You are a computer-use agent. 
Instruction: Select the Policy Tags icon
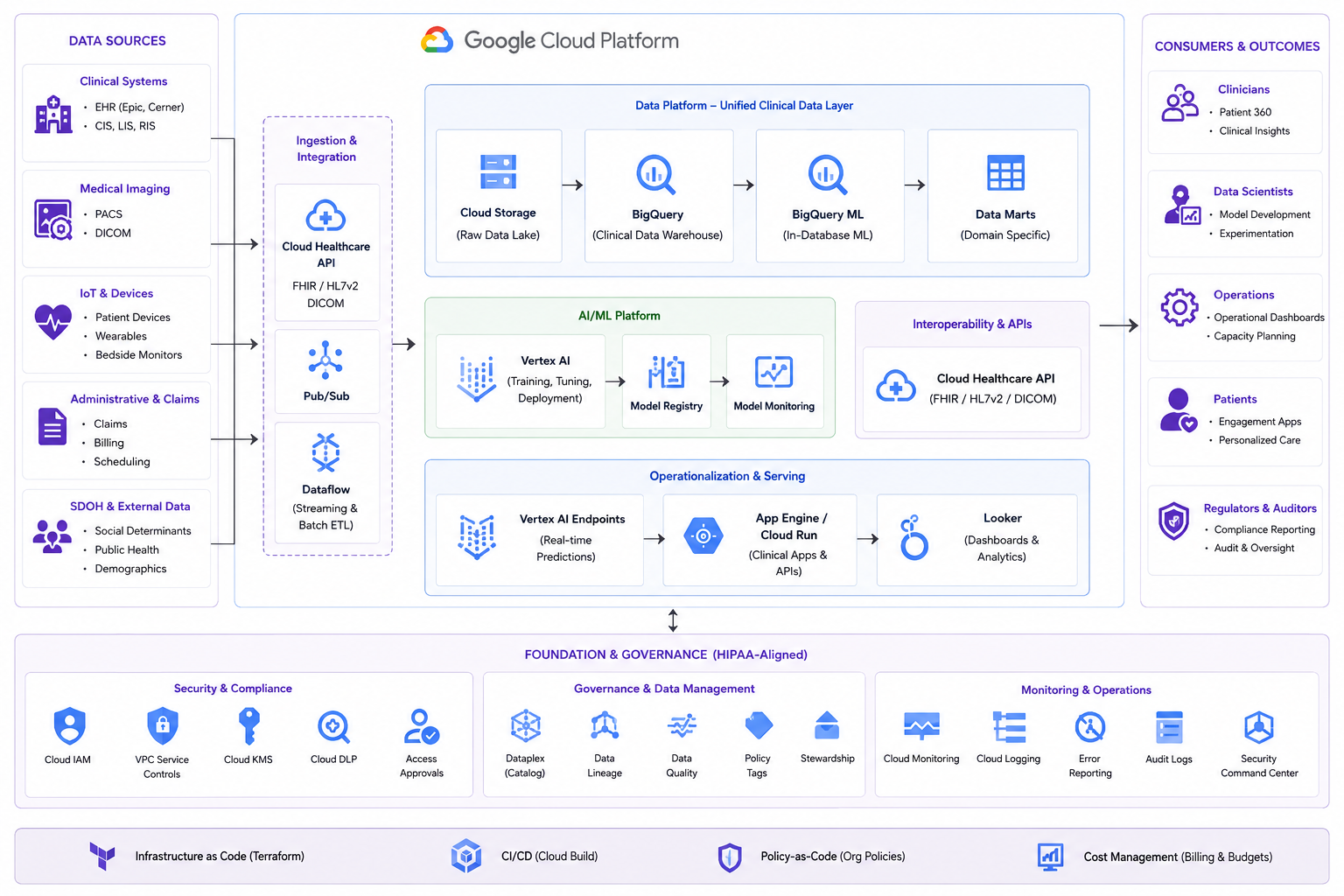[x=758, y=726]
